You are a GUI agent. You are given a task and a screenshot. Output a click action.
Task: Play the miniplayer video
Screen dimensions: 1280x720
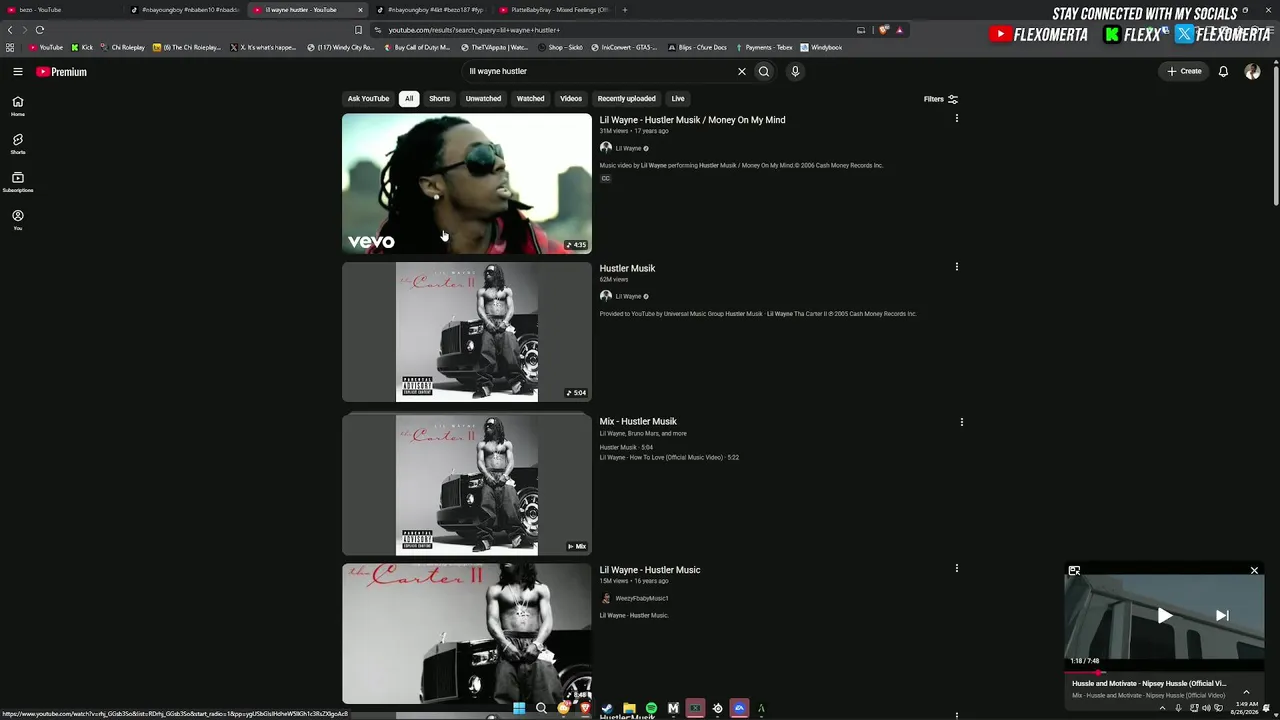pos(1164,616)
